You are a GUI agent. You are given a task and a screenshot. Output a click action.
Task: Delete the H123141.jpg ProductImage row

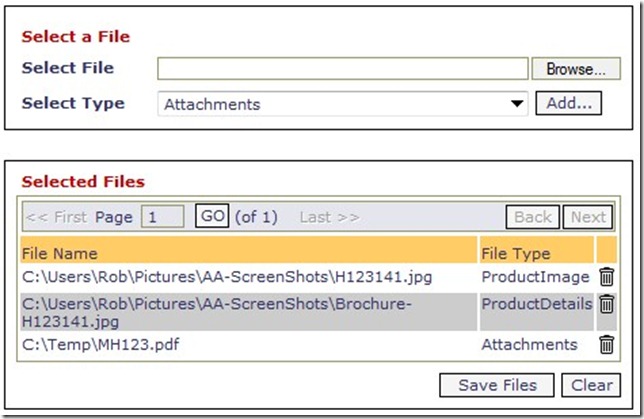[606, 277]
